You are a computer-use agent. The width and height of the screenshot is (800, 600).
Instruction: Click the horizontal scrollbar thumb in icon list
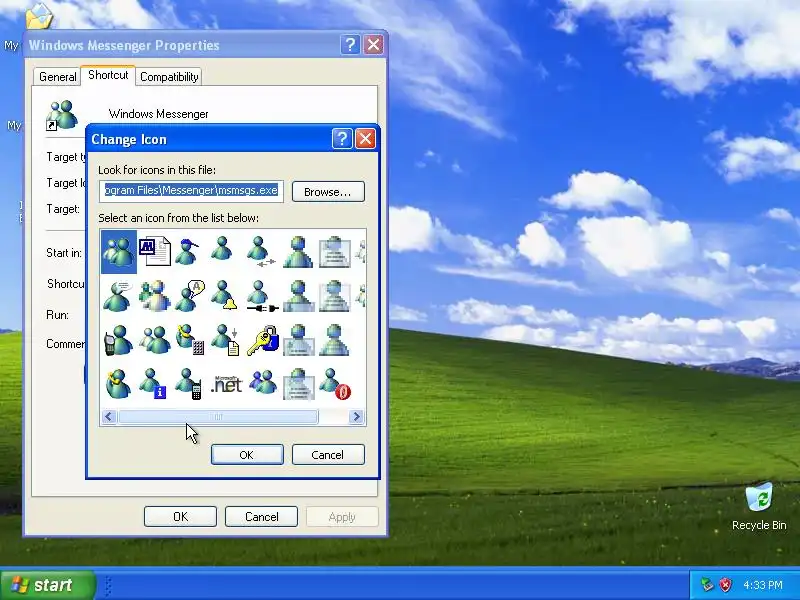tap(218, 417)
